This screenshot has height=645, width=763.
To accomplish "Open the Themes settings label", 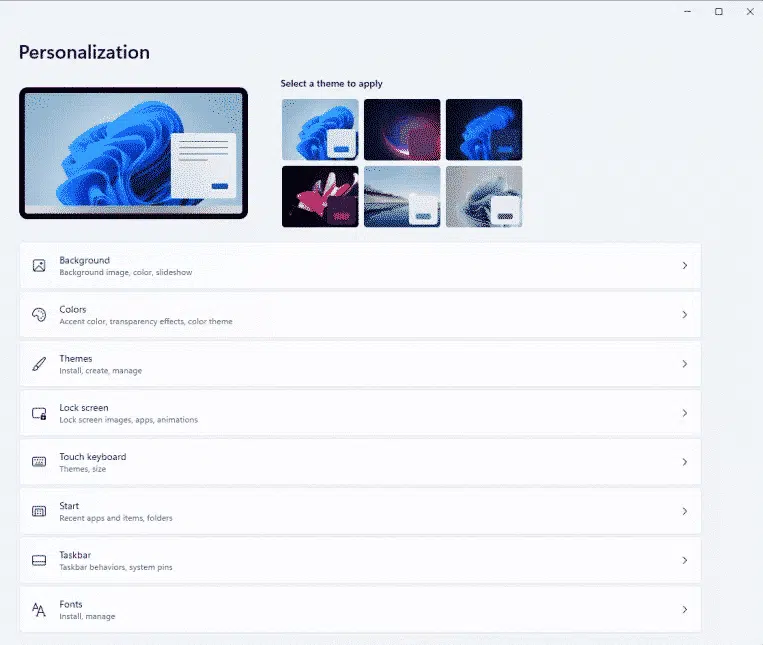I will (x=75, y=358).
